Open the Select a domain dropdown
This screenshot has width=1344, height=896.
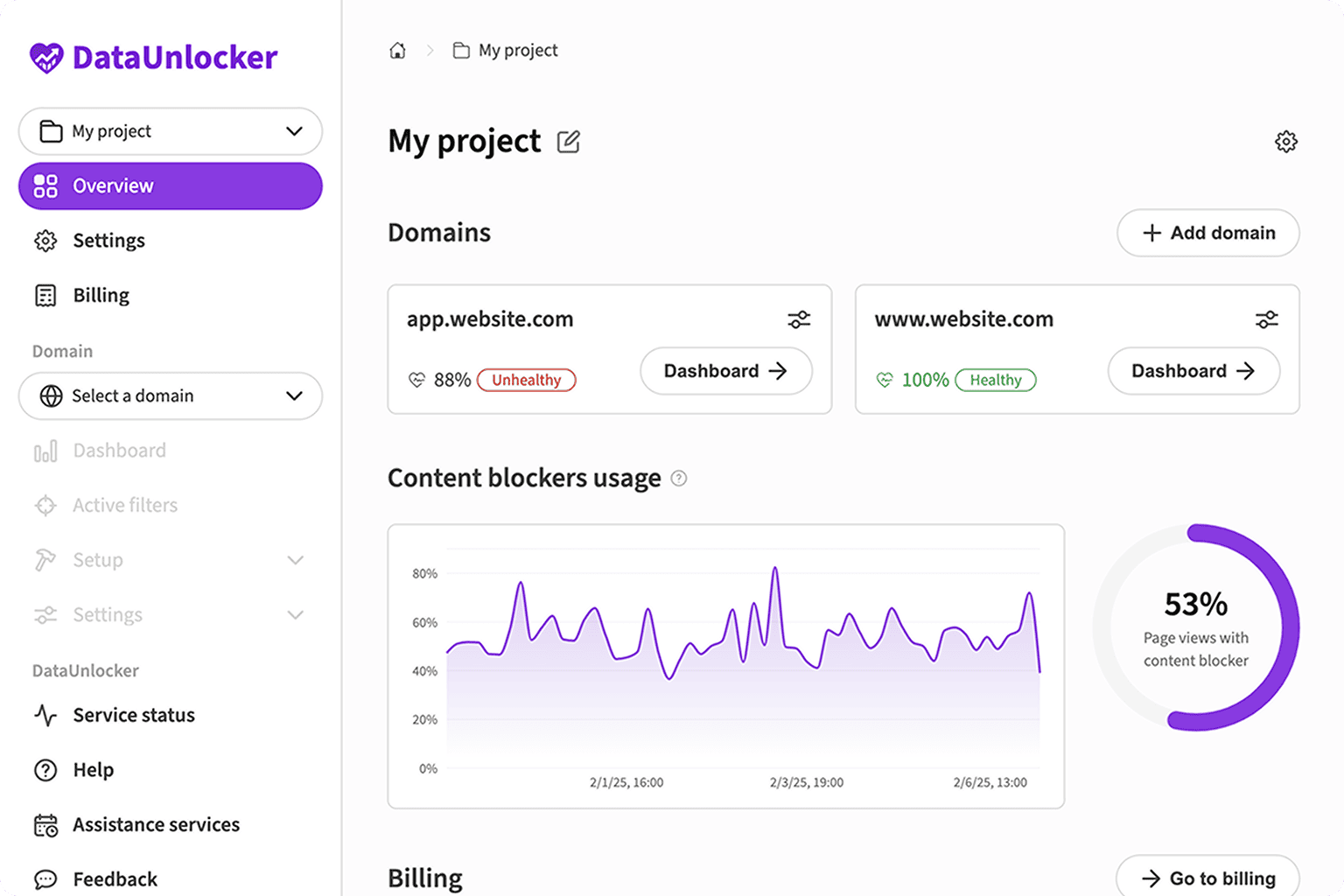coord(293,396)
